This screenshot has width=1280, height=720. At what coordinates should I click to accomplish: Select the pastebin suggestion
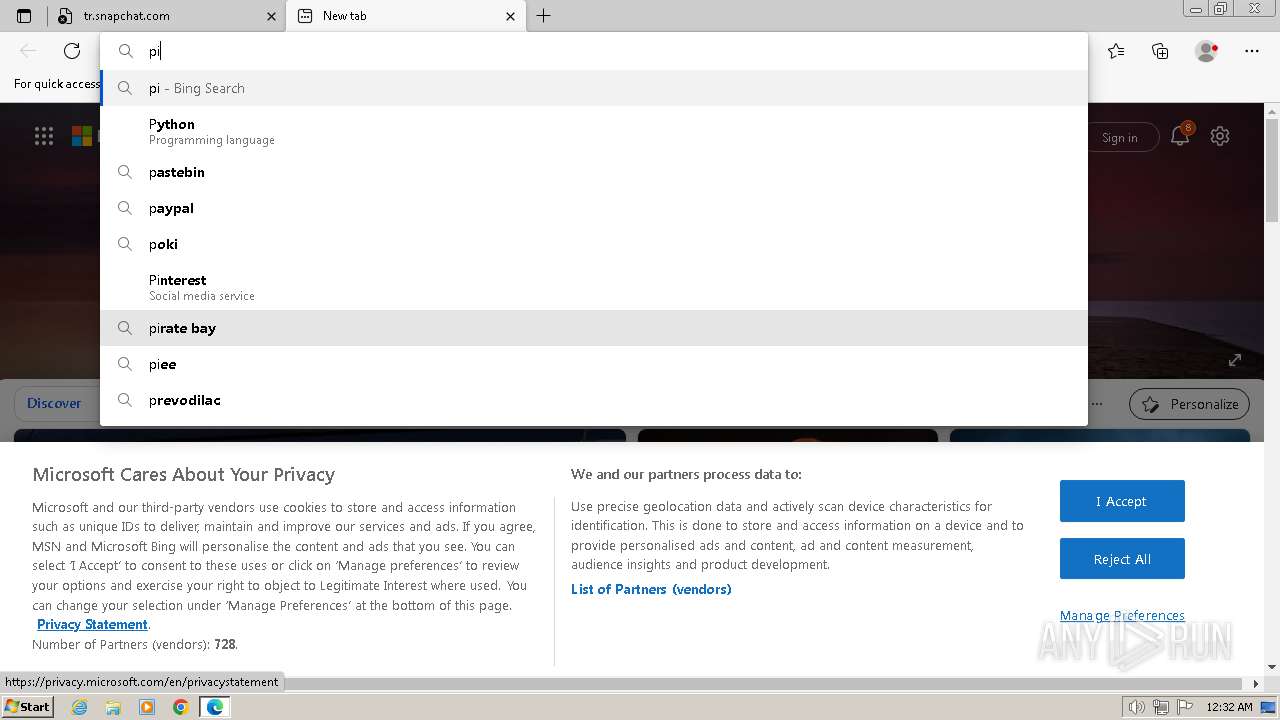[x=594, y=172]
